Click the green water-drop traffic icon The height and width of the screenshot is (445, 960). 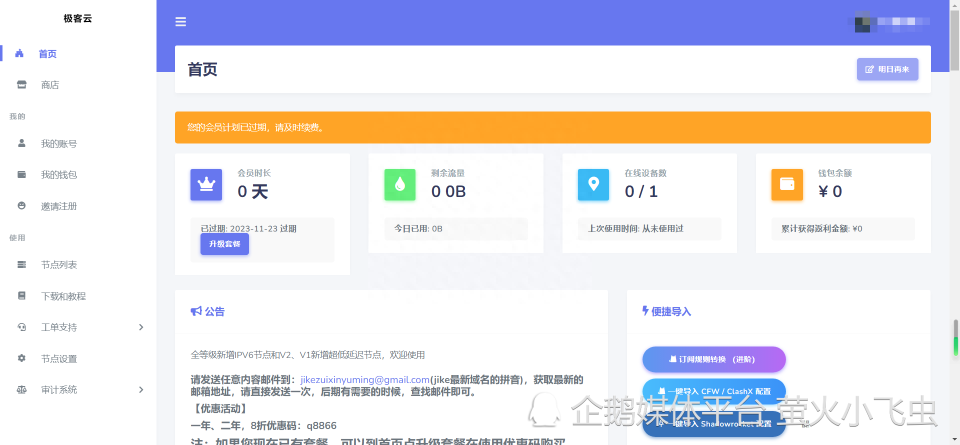click(x=400, y=185)
